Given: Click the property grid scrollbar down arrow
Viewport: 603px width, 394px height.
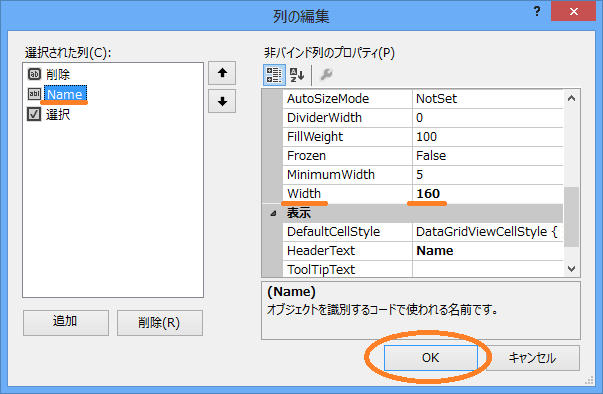Looking at the screenshot, I should coord(571,269).
